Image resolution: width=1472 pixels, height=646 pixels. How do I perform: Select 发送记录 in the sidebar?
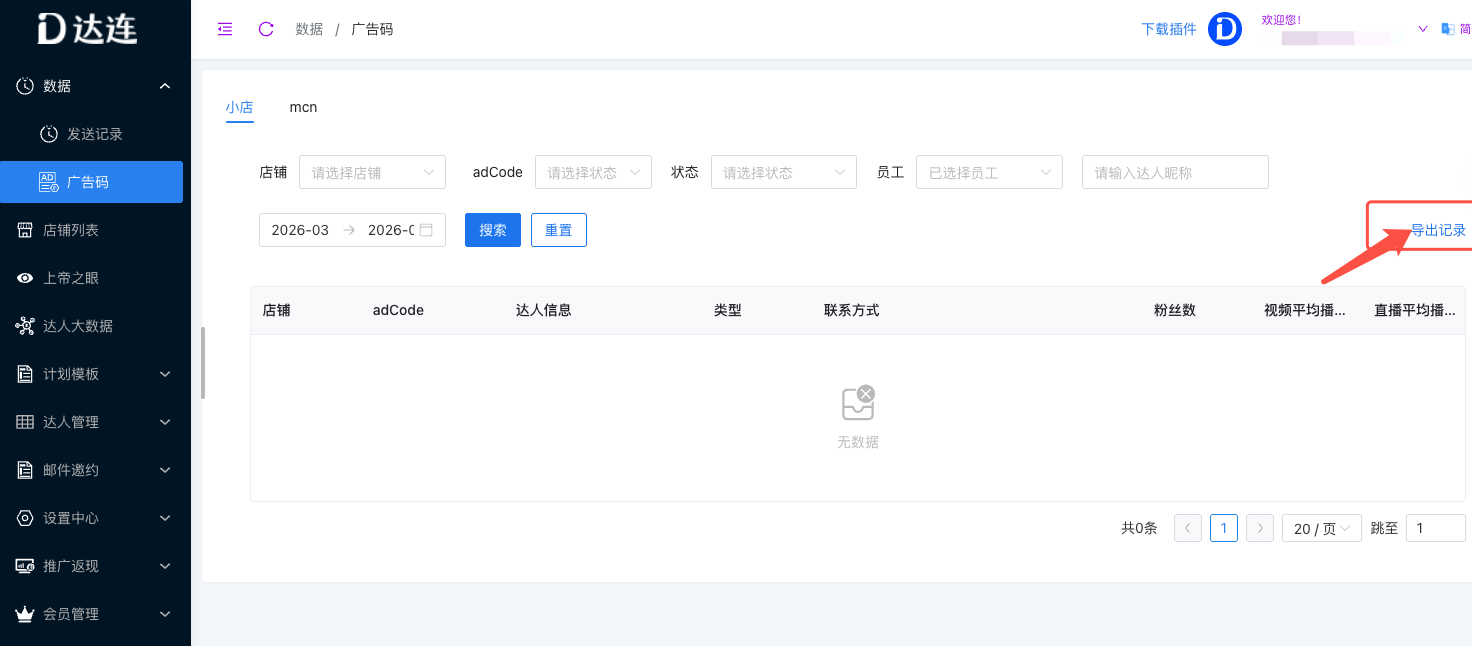[x=94, y=134]
